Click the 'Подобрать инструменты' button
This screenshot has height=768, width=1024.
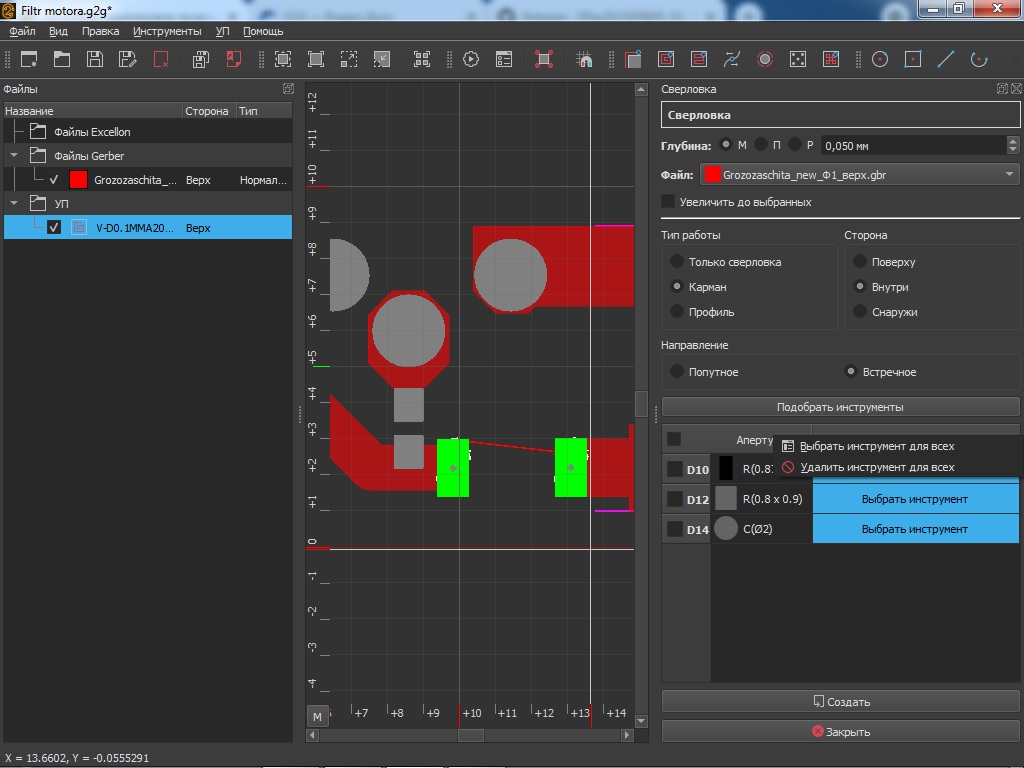840,407
